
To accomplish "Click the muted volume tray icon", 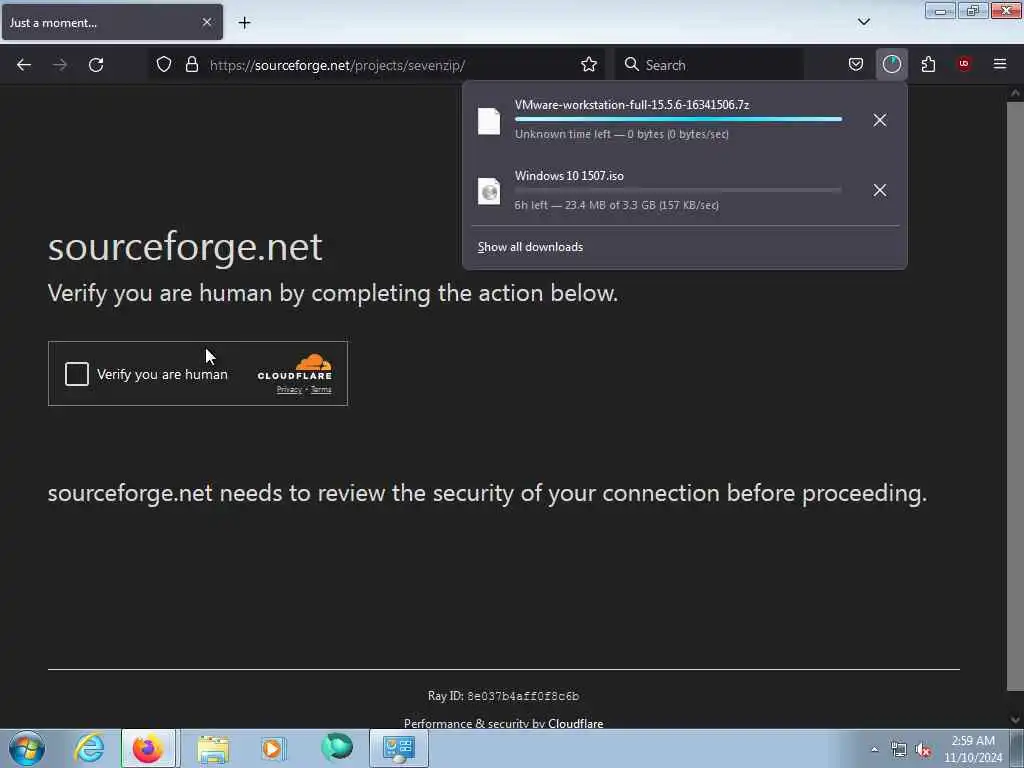I will (923, 750).
